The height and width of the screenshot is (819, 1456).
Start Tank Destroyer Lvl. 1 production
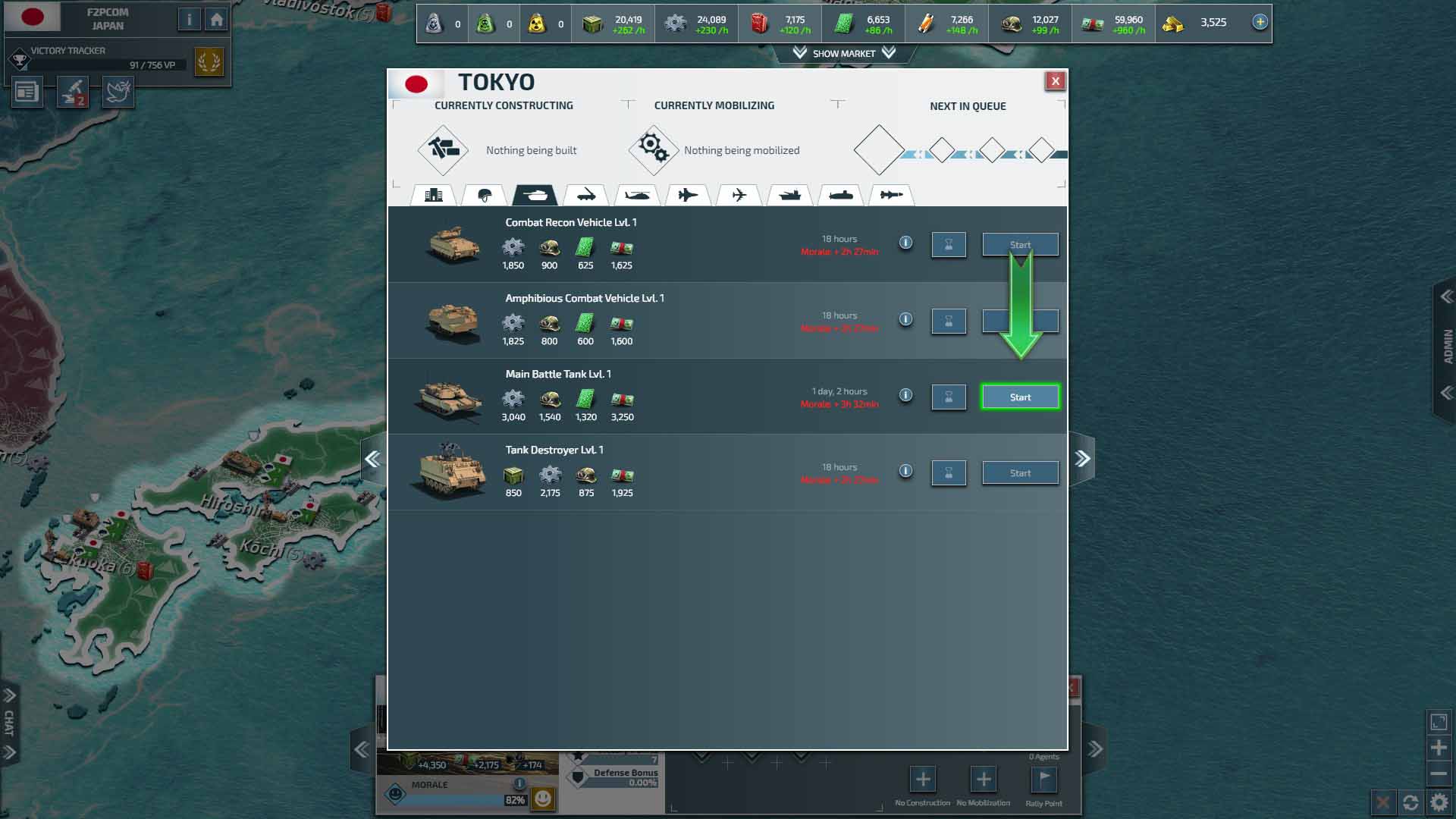click(1020, 473)
